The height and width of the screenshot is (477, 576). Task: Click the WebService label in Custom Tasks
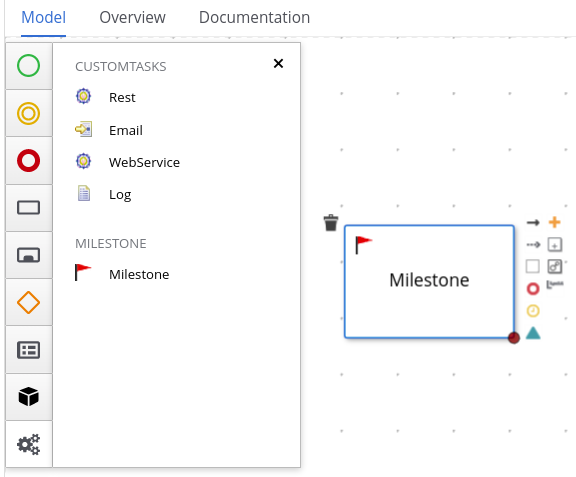tap(144, 162)
